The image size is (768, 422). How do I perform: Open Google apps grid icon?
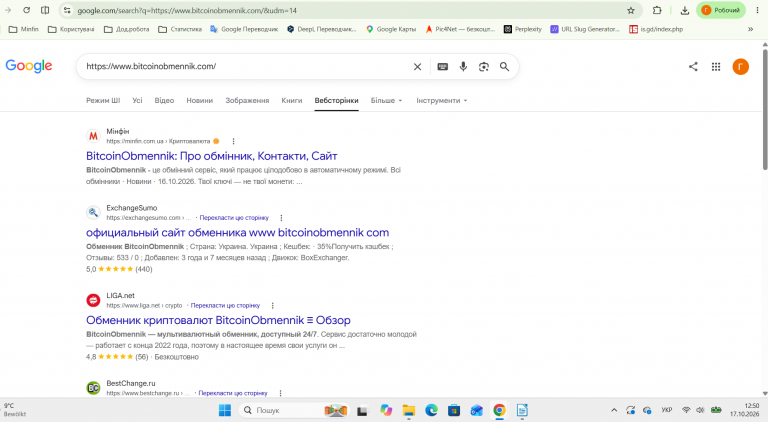tap(716, 67)
